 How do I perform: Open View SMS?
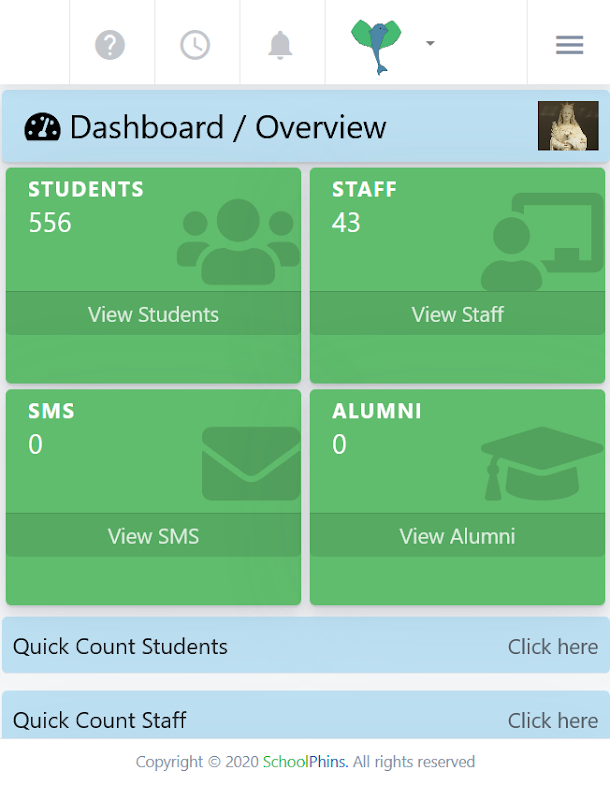coord(153,536)
